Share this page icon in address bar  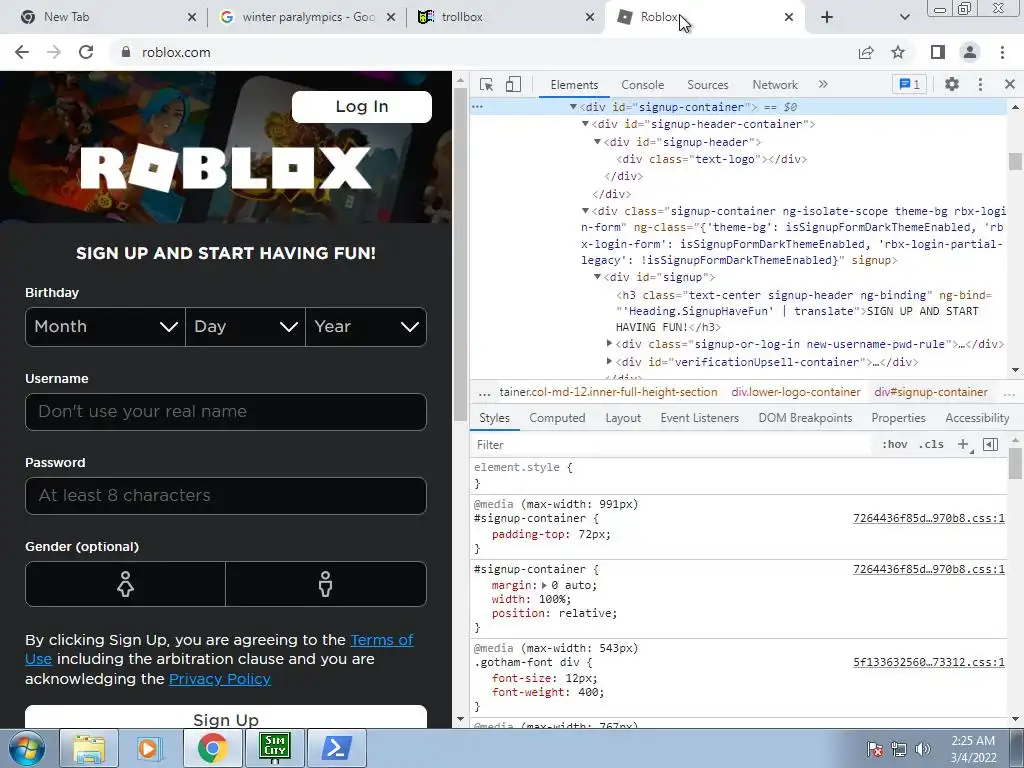pos(866,52)
